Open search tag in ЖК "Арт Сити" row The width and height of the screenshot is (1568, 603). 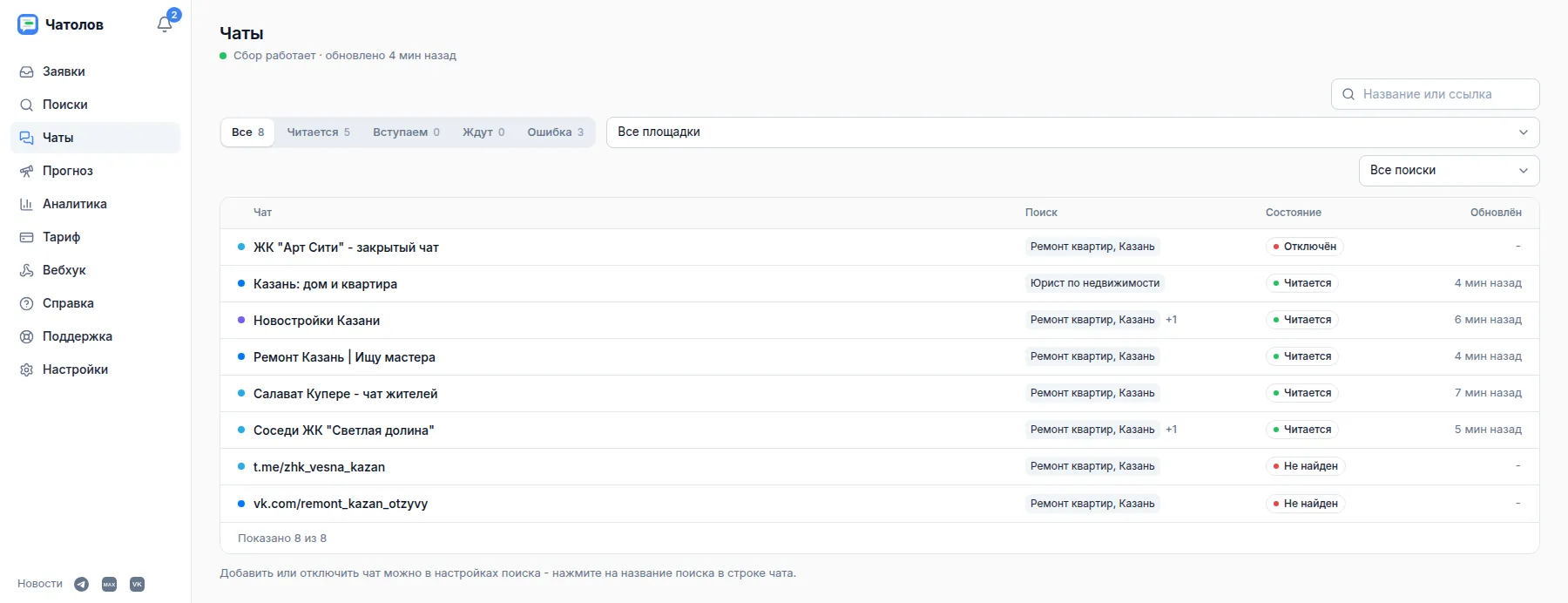point(1092,247)
